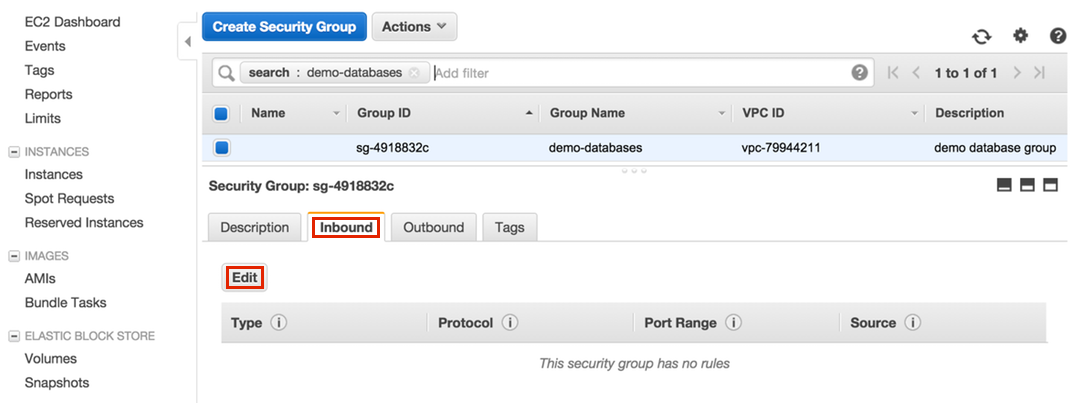Click the Port Range info icon
The image size is (1071, 403).
tap(733, 323)
